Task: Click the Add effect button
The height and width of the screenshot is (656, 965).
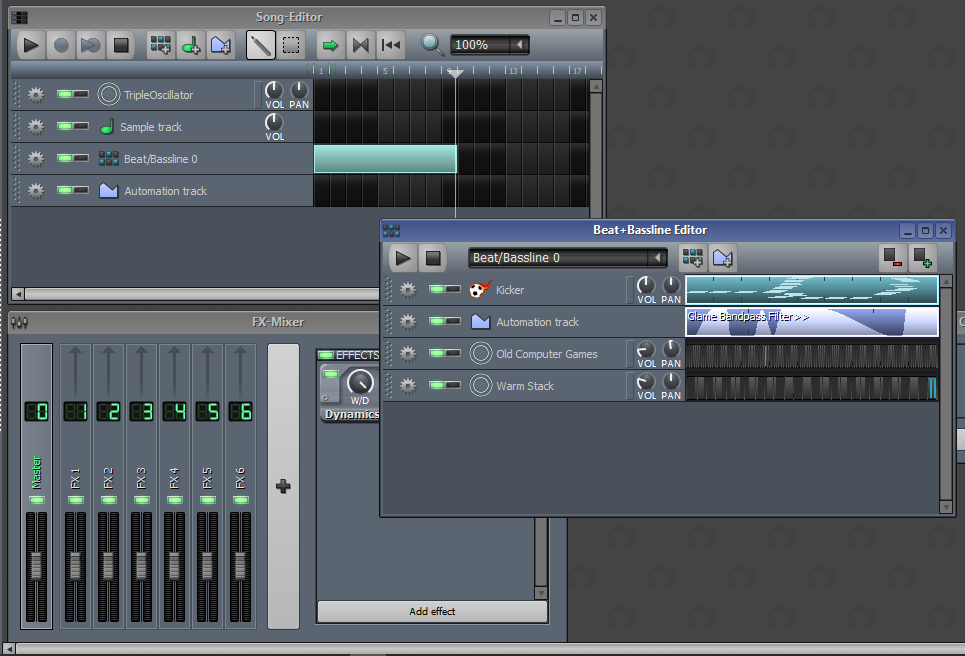Action: tap(432, 611)
